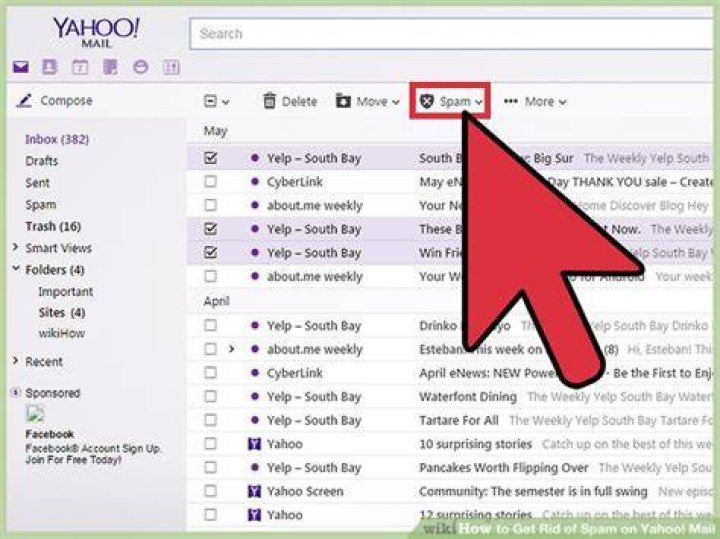The image size is (720, 539).
Task: Open the Spam dropdown arrow
Action: (x=478, y=102)
